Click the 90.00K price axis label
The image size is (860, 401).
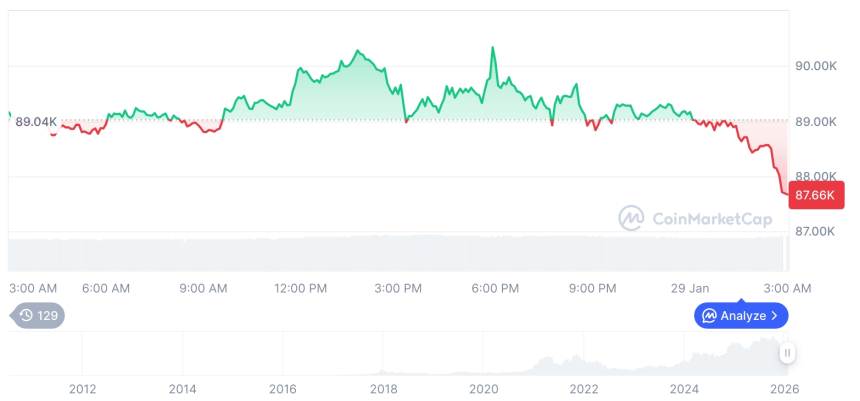[x=815, y=66]
